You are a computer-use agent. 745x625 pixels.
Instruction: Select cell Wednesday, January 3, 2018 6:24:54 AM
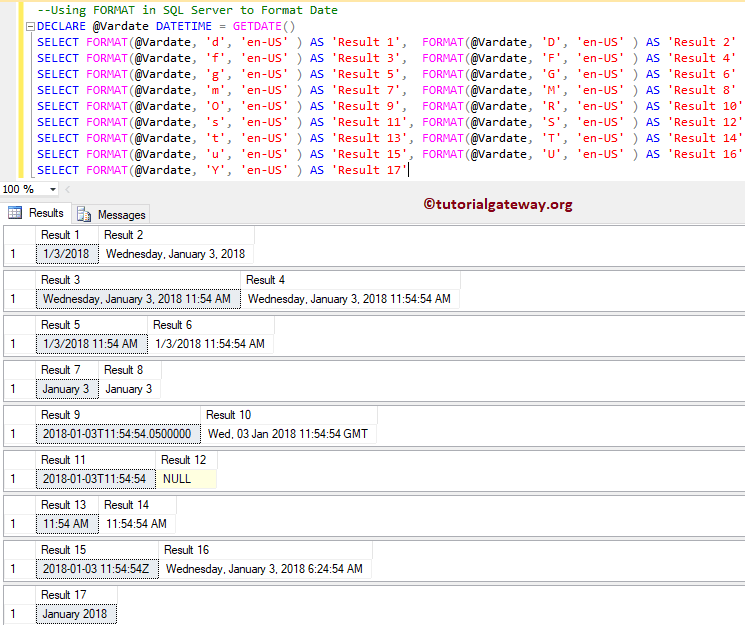265,569
